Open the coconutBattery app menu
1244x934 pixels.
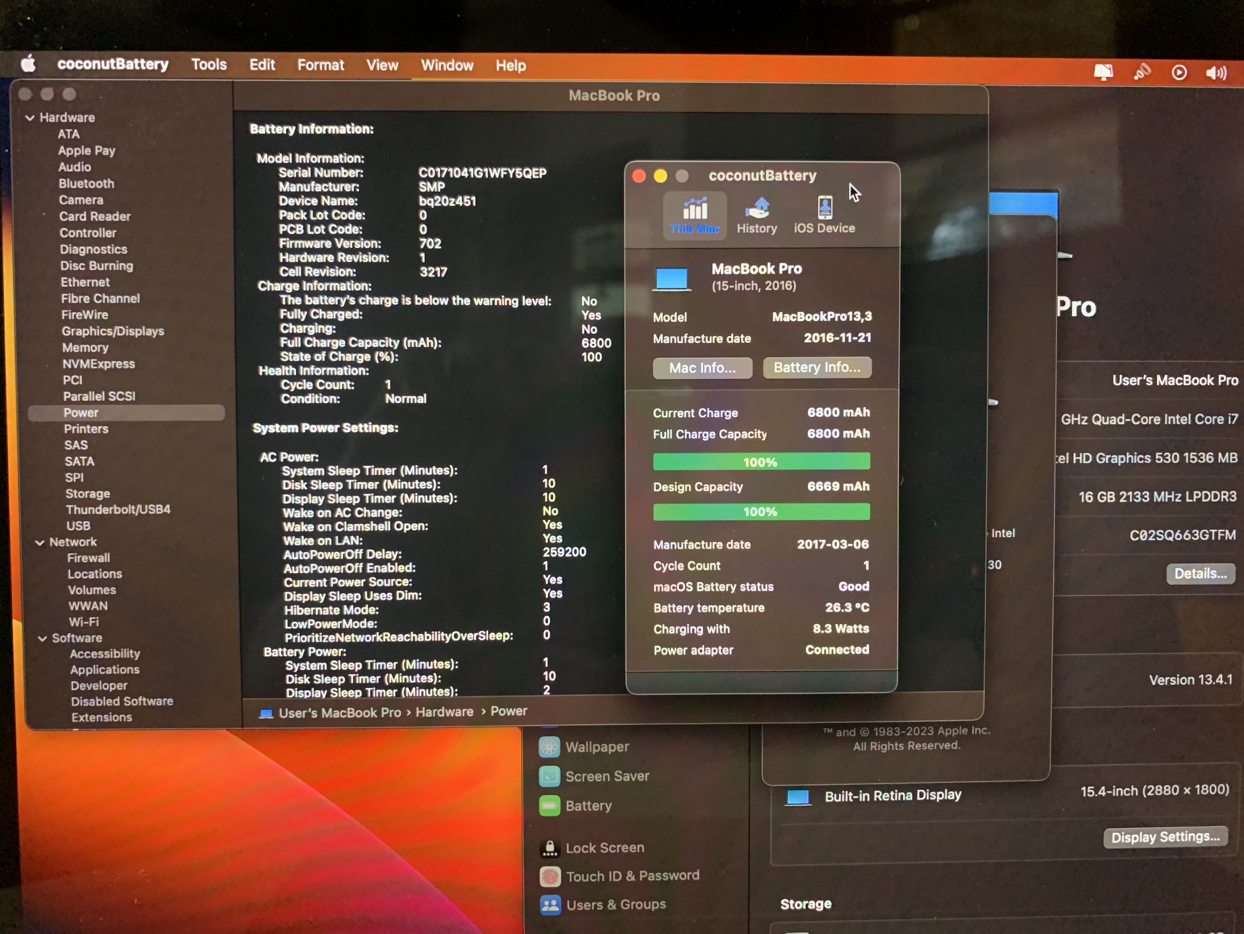[113, 64]
